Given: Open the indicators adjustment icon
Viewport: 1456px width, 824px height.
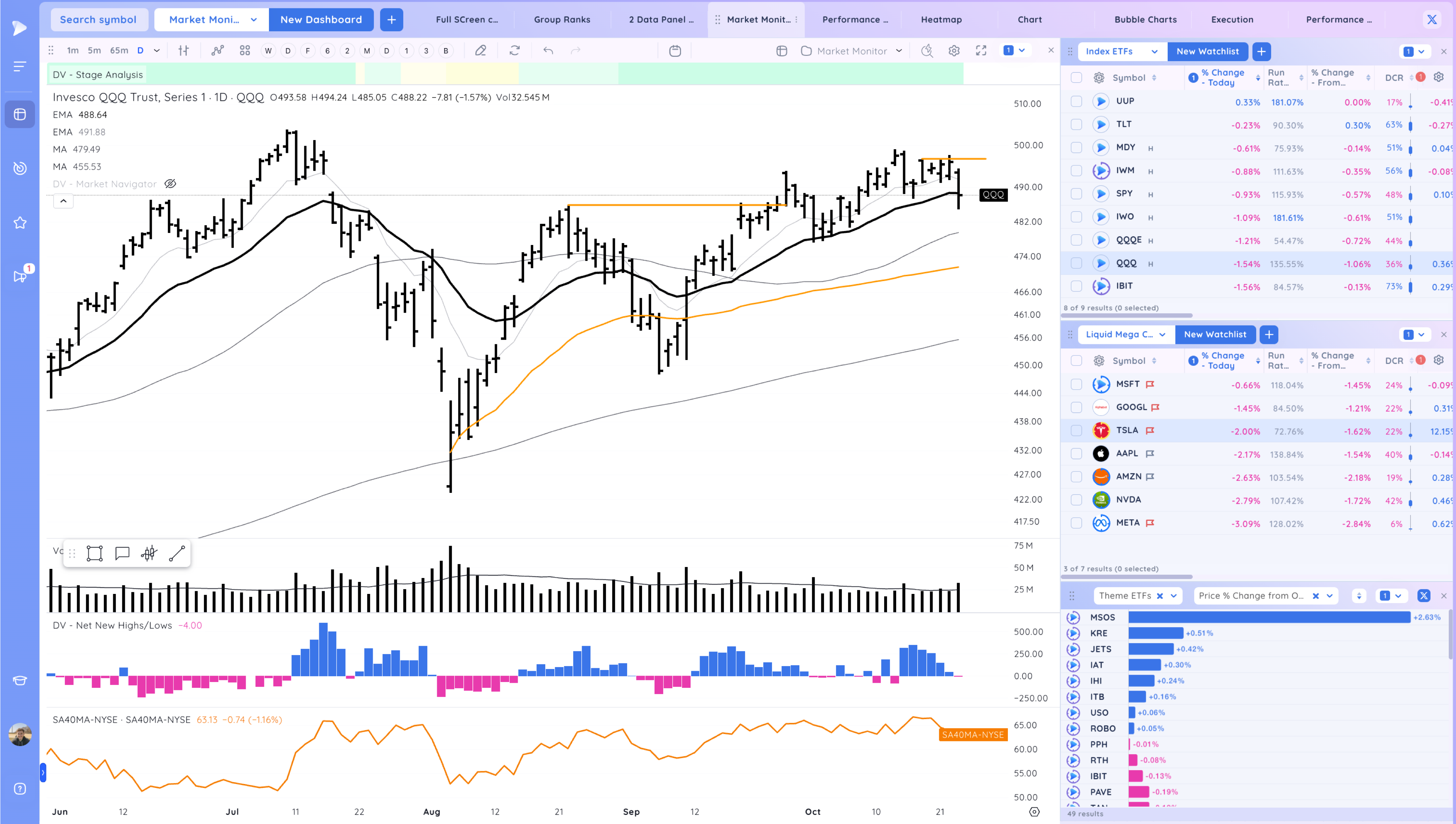Looking at the screenshot, I should click(x=183, y=50).
